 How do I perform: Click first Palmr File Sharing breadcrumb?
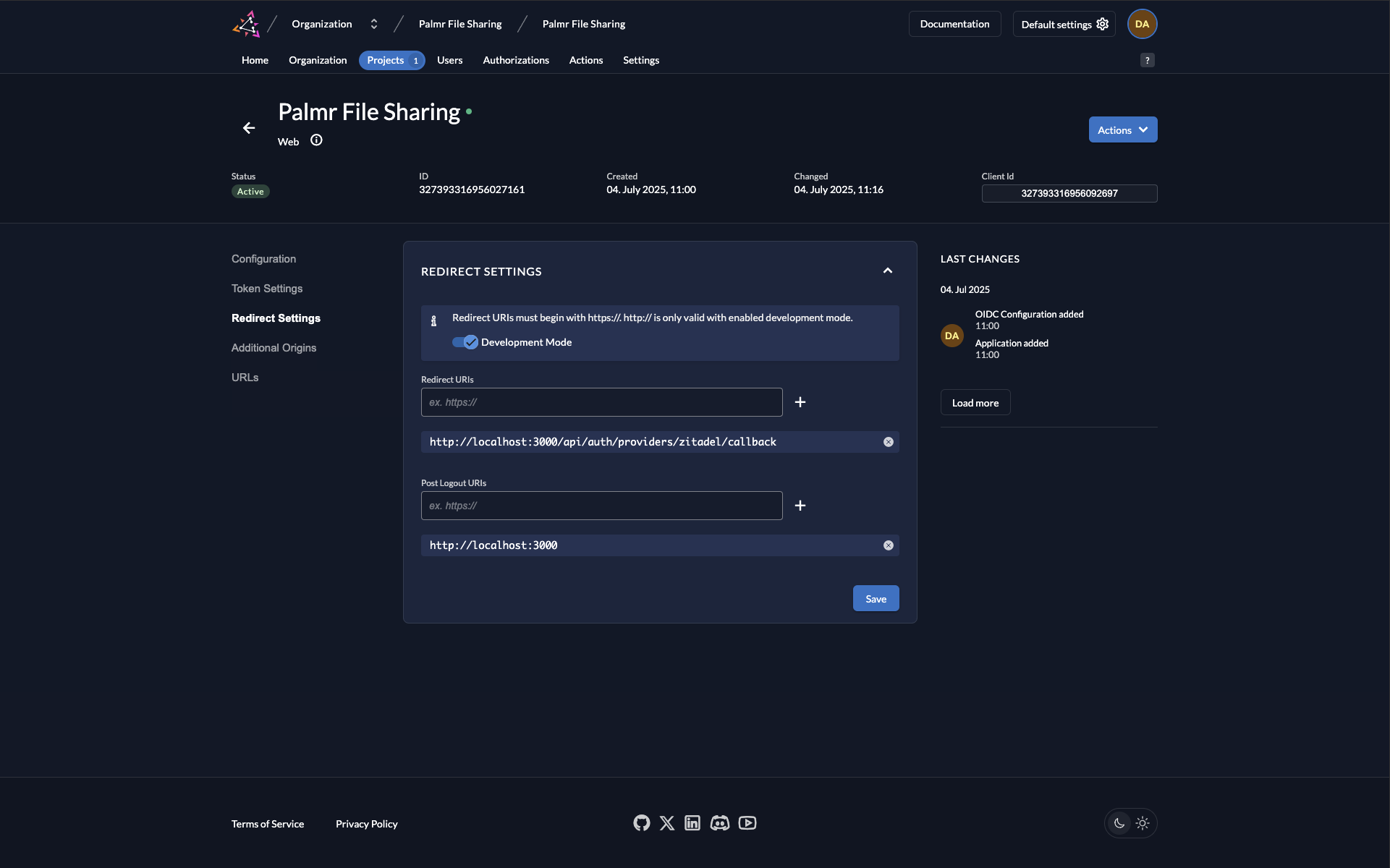tap(460, 24)
